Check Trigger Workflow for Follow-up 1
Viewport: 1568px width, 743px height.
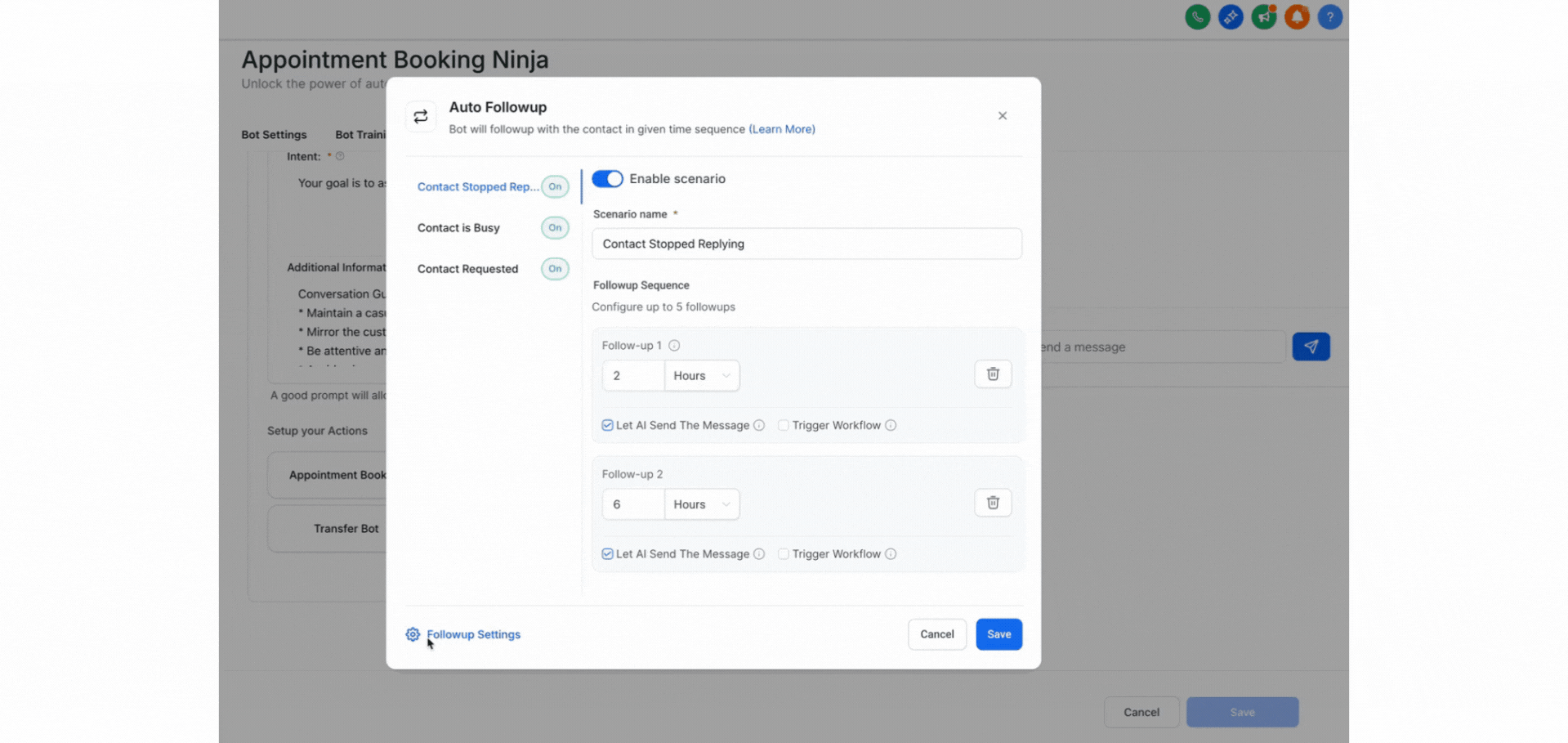pos(784,425)
